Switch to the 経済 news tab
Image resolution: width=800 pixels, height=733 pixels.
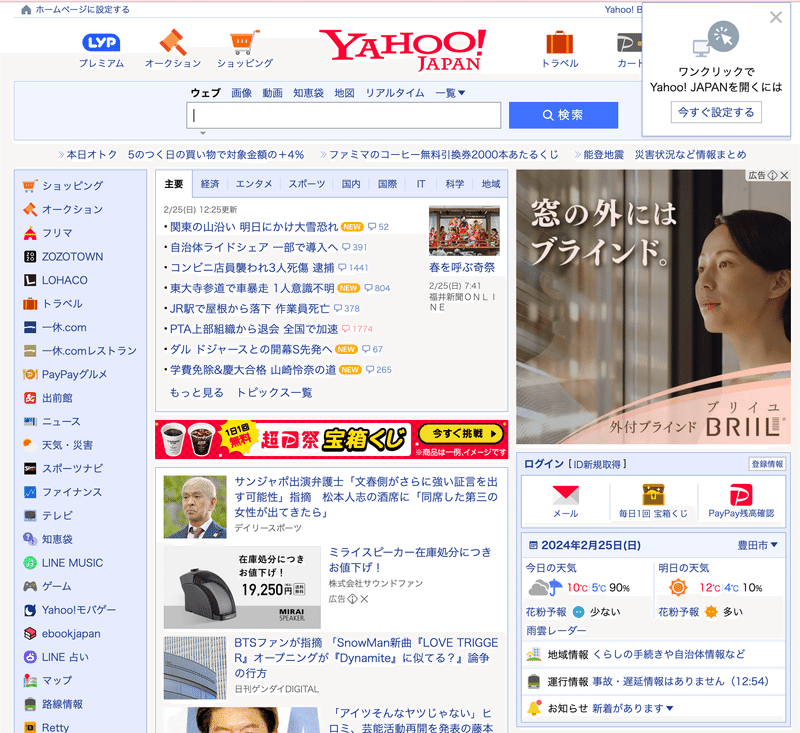point(210,184)
